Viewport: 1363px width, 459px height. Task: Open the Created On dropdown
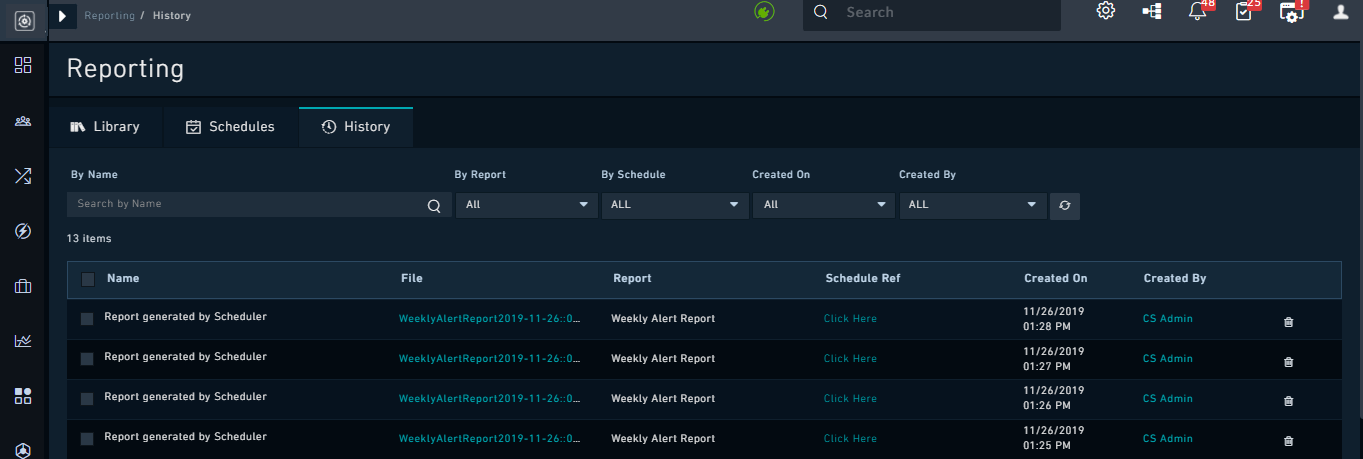823,205
